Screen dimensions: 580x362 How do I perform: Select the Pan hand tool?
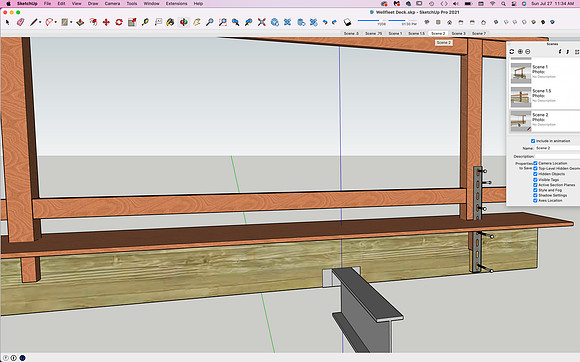click(x=196, y=22)
